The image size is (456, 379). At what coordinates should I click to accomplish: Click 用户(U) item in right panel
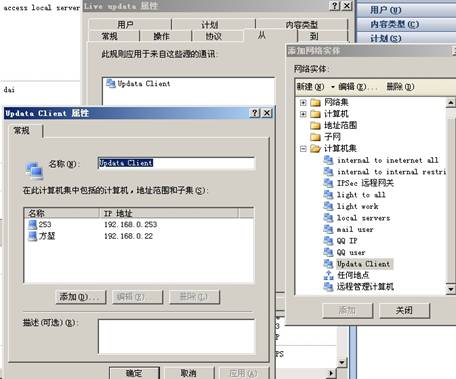pyautogui.click(x=385, y=10)
